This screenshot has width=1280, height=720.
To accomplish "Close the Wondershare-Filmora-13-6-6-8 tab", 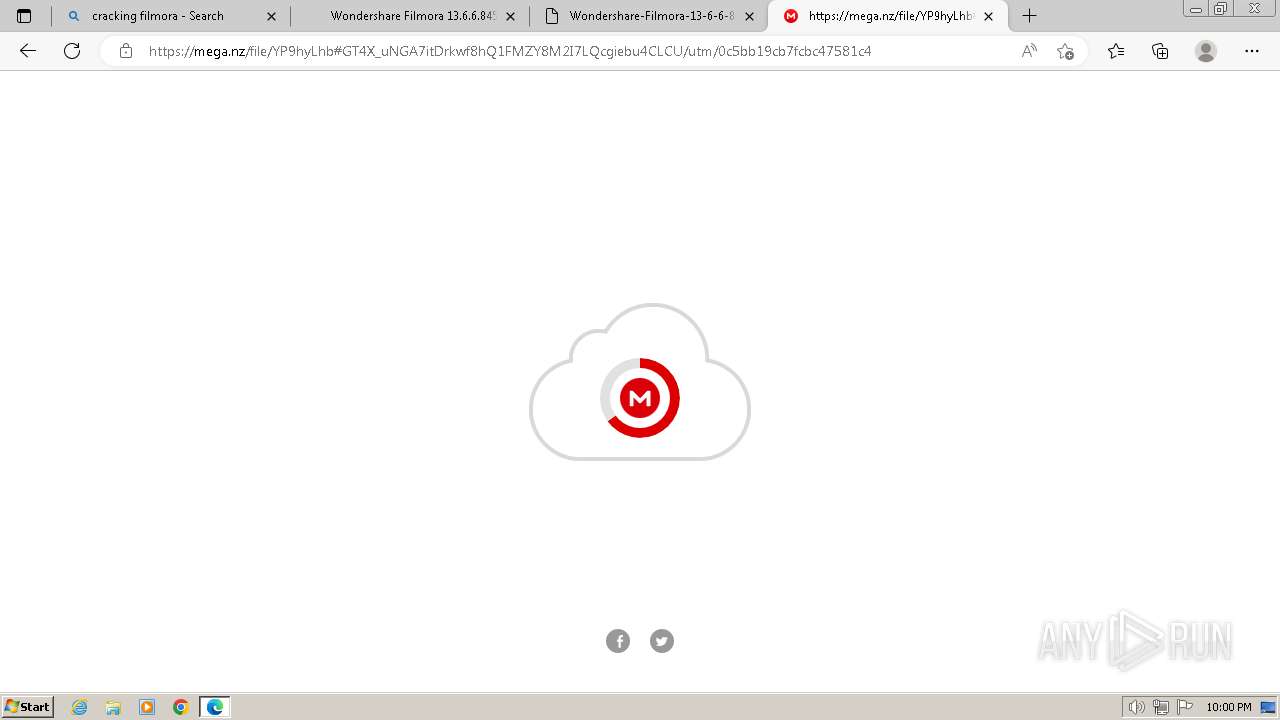I will 749,16.
